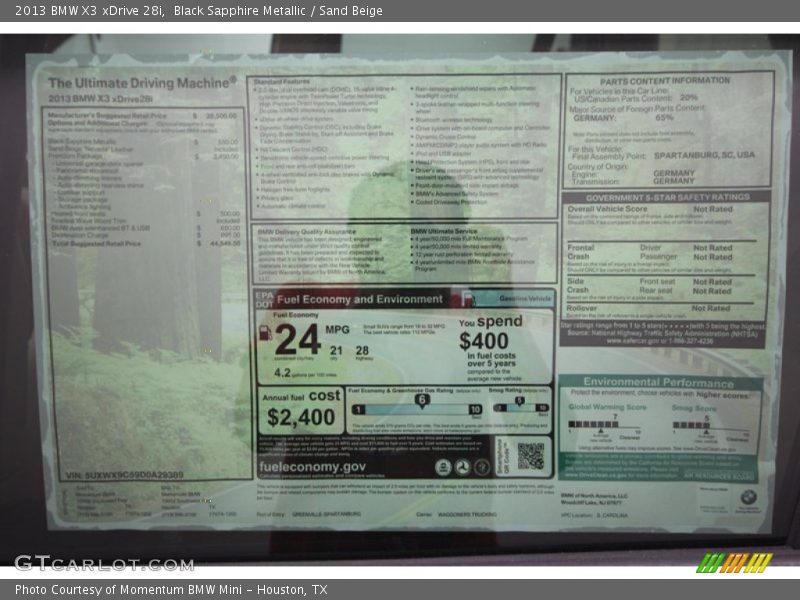Select the smog rating marker 5
Image resolution: width=800 pixels, height=600 pixels.
tap(519, 401)
